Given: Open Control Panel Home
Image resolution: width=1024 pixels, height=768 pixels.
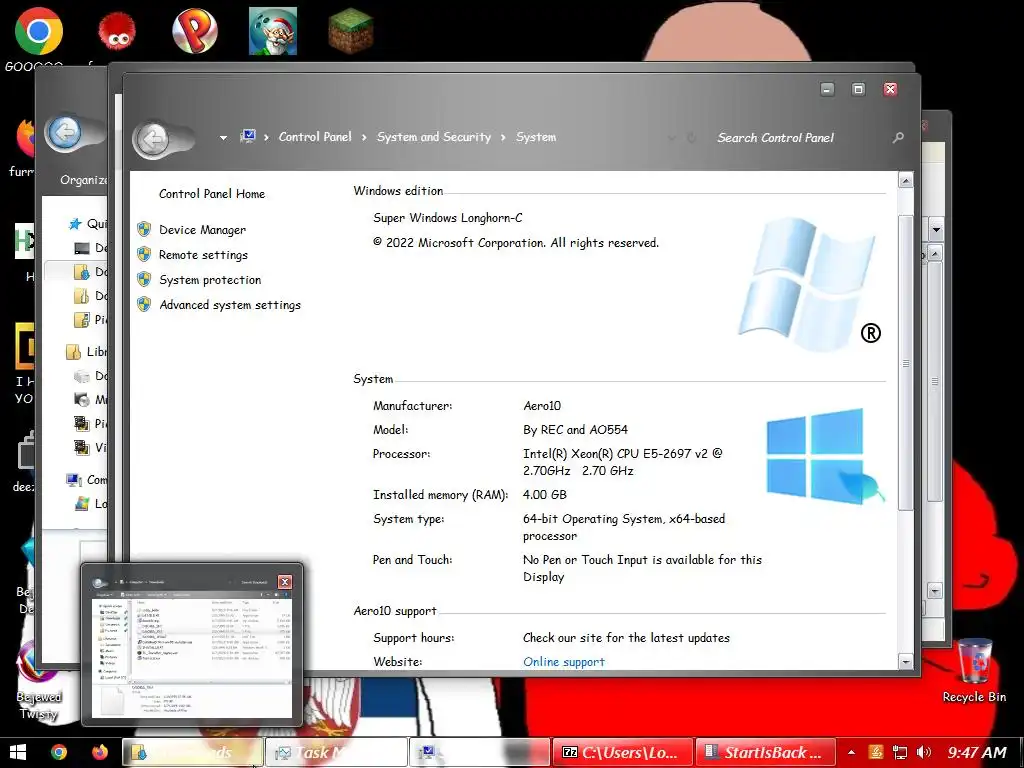Looking at the screenshot, I should pyautogui.click(x=212, y=193).
